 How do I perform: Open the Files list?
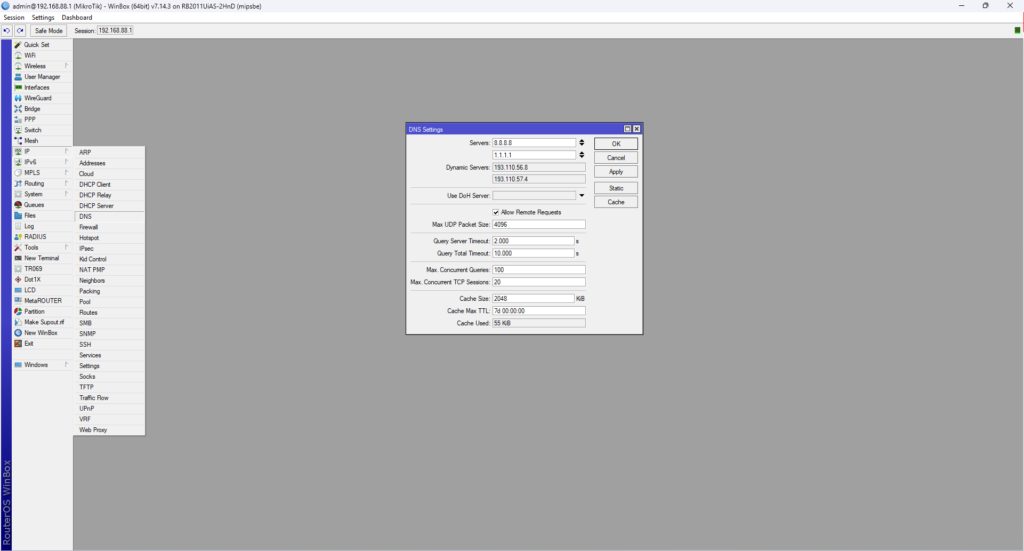pos(30,216)
